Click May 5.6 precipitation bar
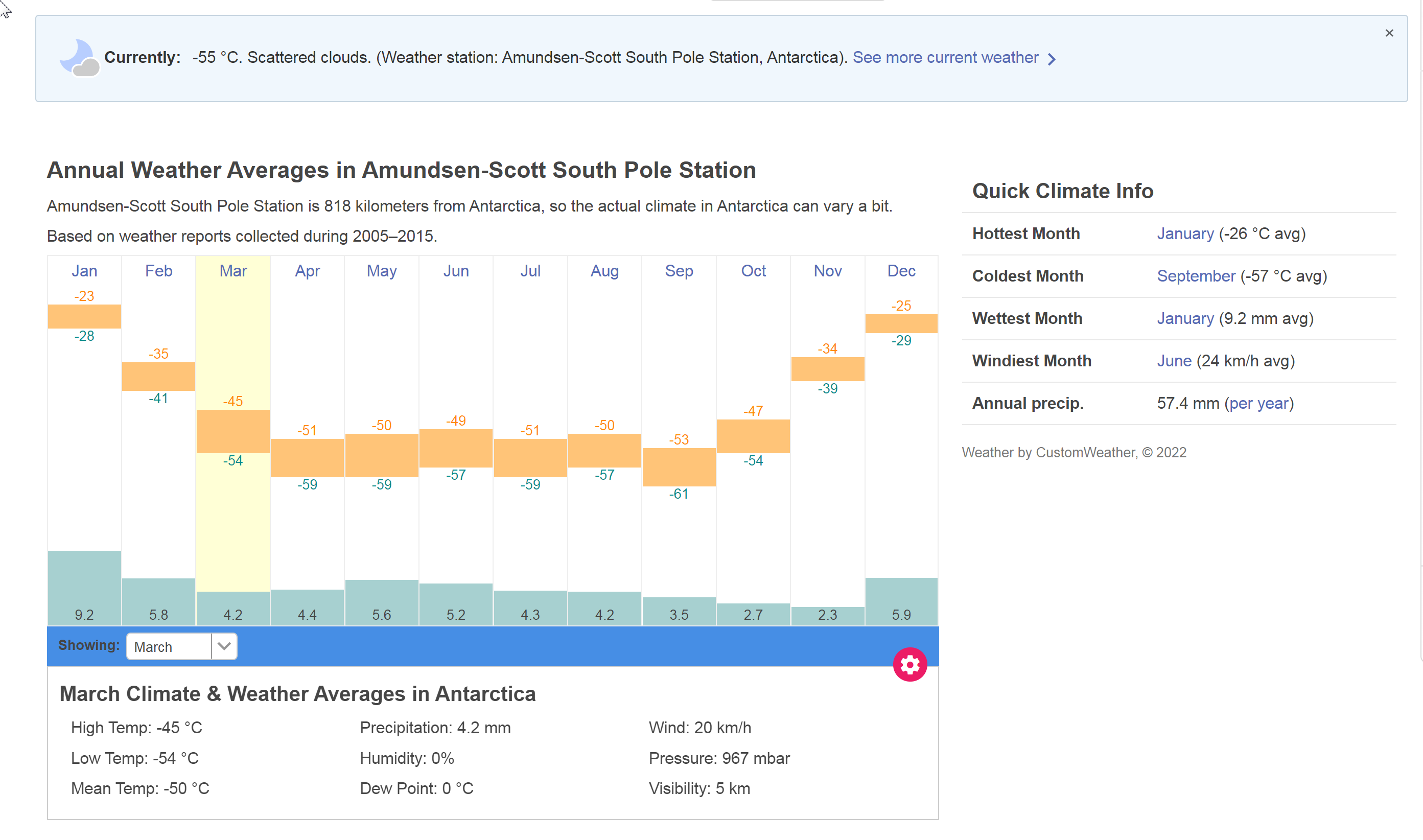Viewport: 1423px width, 840px height. 382,603
